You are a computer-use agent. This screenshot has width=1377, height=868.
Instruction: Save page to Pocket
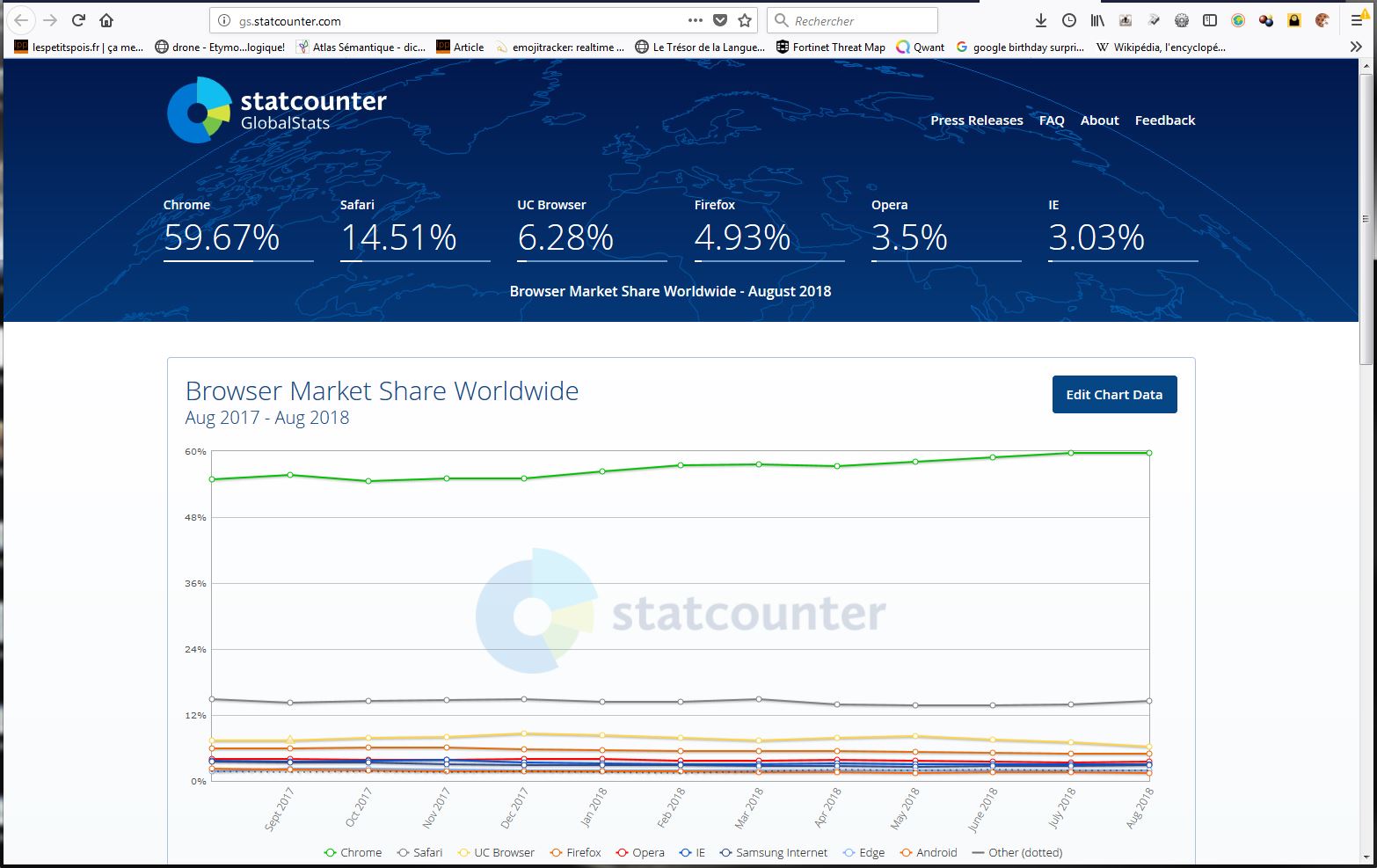tap(720, 20)
